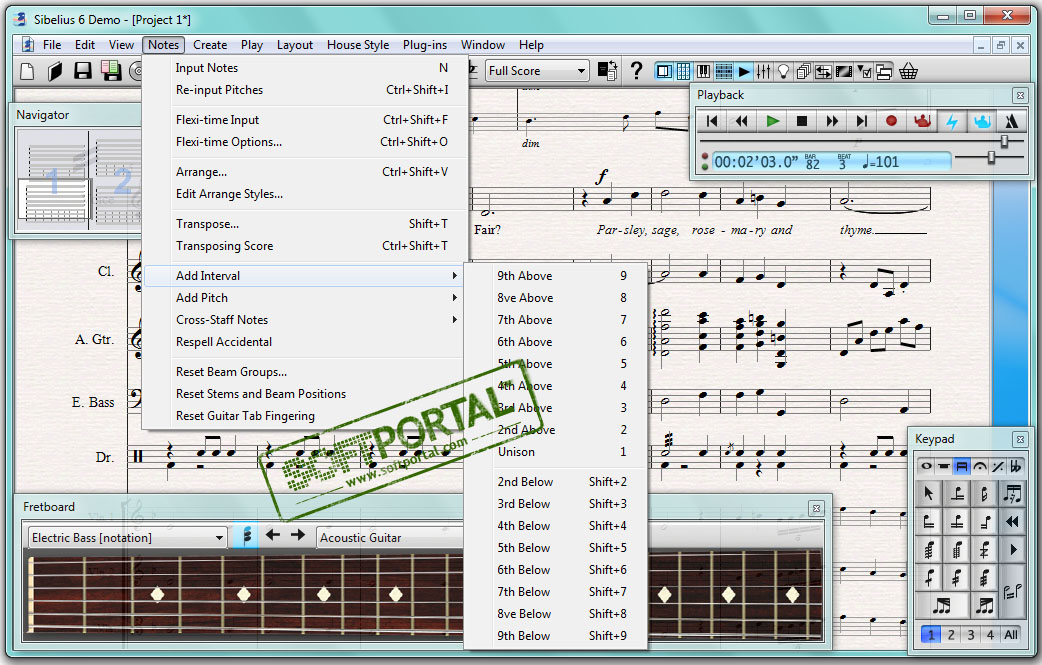1042x665 pixels.
Task: Toggle Fretboard window toolbar button
Action: coord(724,71)
